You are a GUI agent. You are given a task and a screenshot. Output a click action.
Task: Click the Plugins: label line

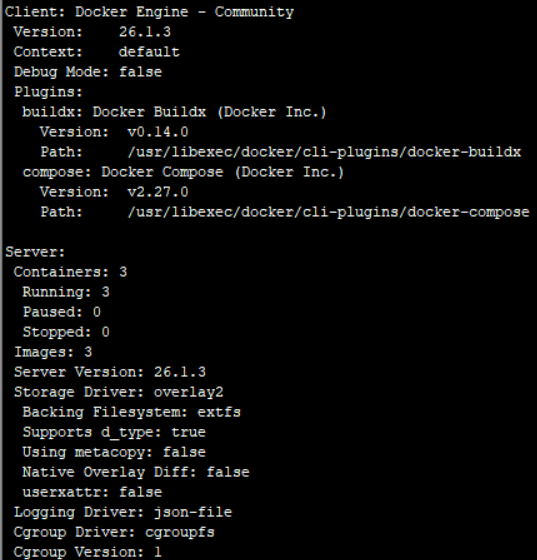48,92
